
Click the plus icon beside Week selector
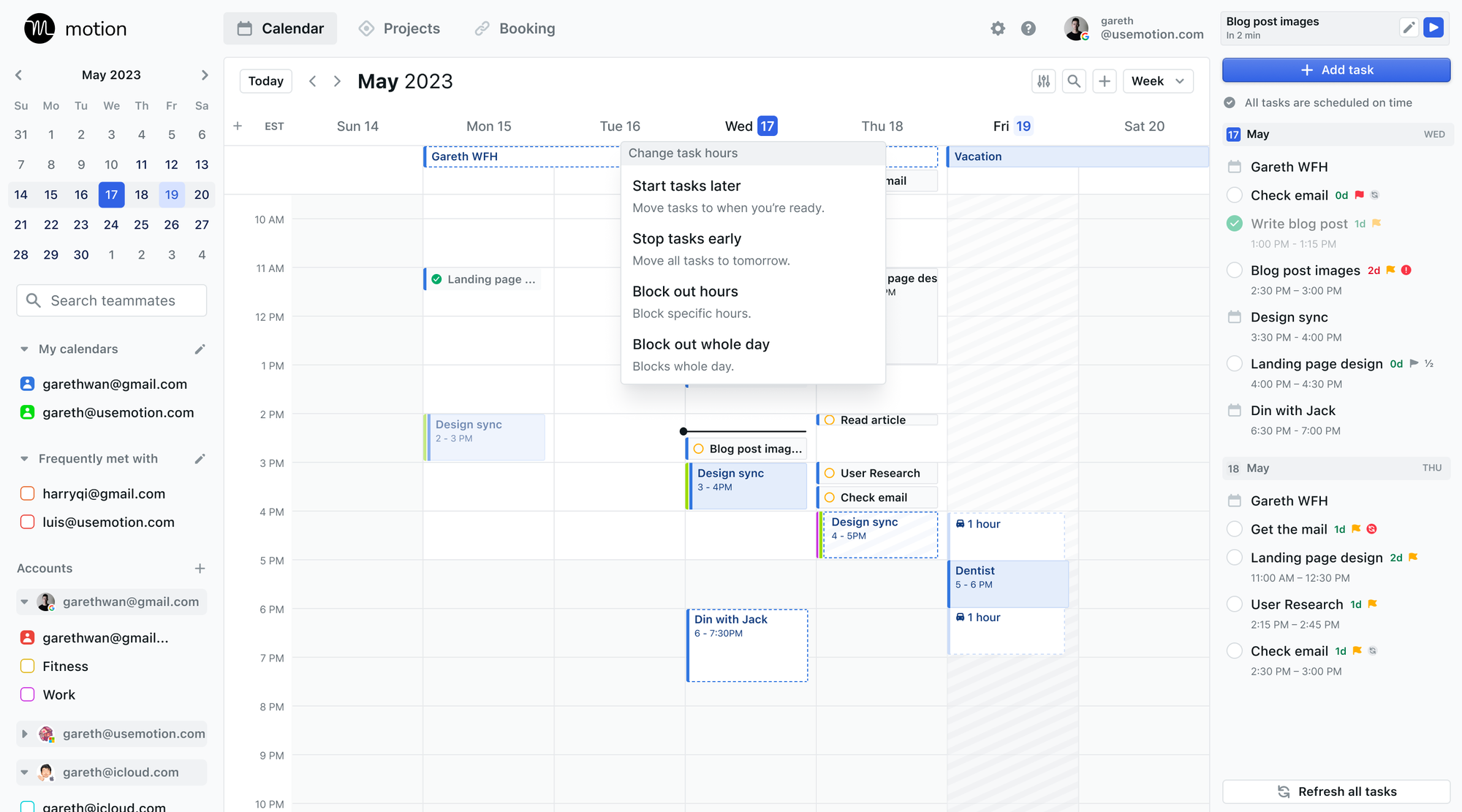point(1105,81)
